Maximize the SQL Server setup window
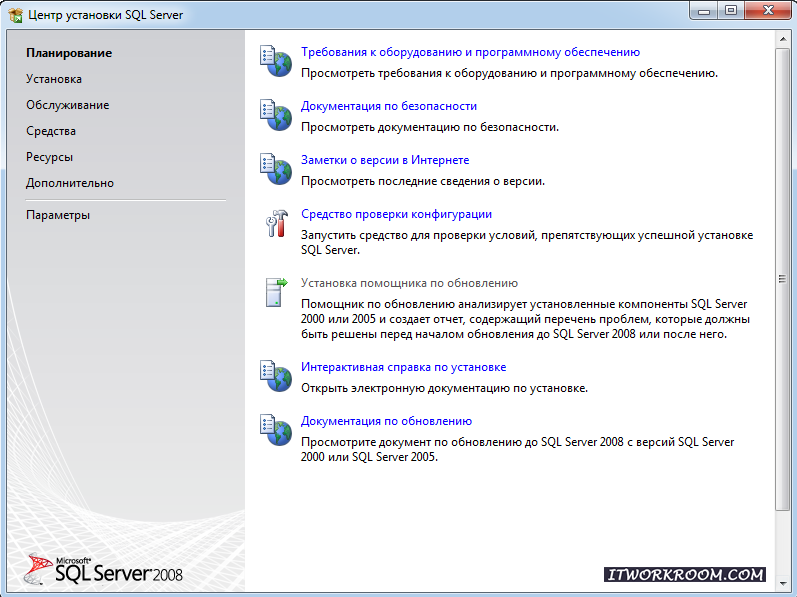The height and width of the screenshot is (597, 797). tap(731, 11)
